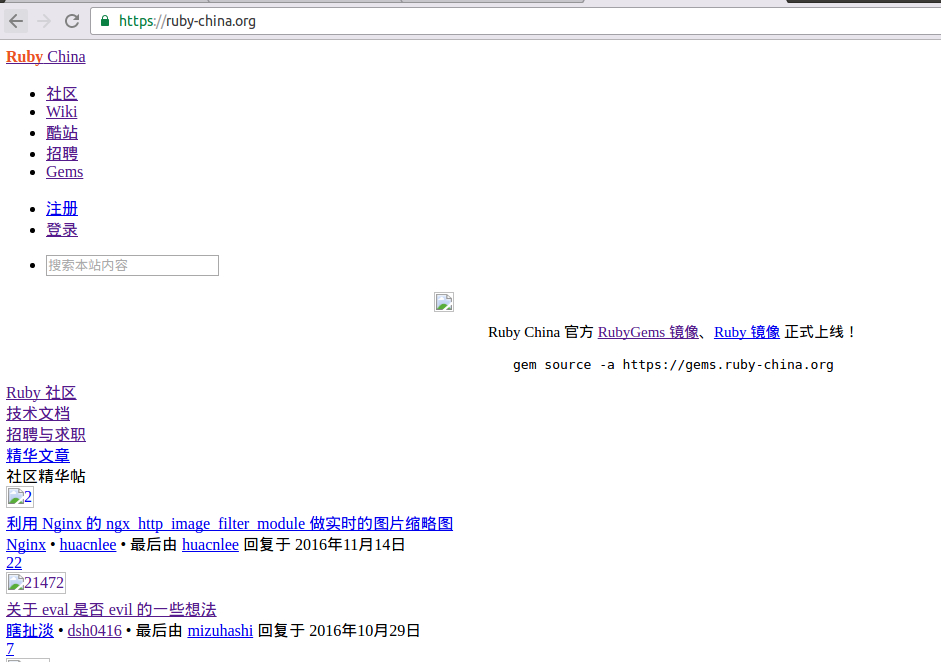Open the 技术文档 link
Image resolution: width=941 pixels, height=662 pixels.
[38, 414]
